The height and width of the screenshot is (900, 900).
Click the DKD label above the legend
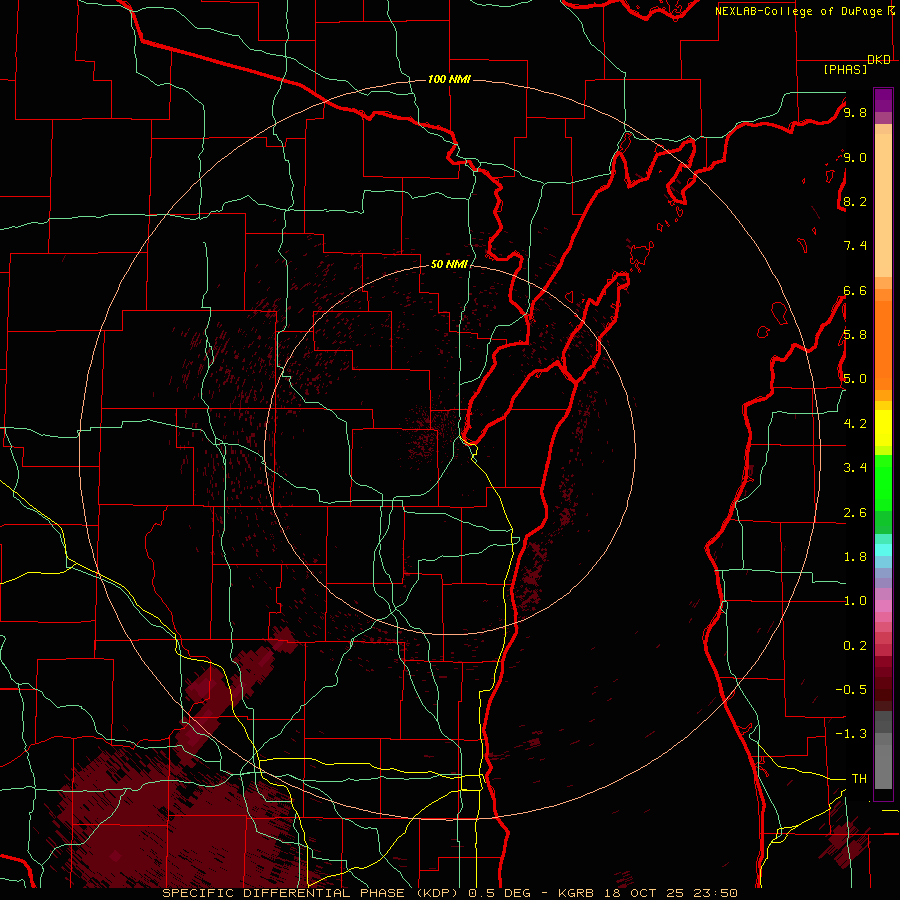[x=879, y=60]
